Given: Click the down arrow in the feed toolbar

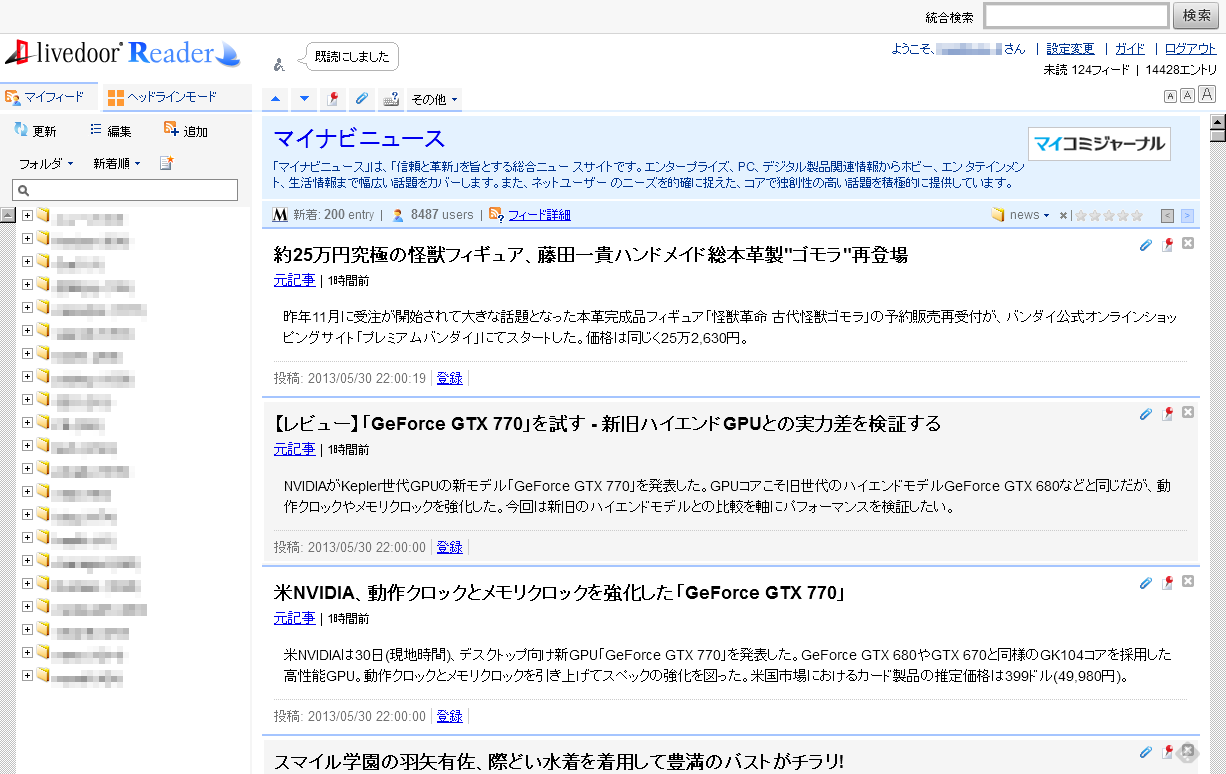Looking at the screenshot, I should (x=305, y=99).
